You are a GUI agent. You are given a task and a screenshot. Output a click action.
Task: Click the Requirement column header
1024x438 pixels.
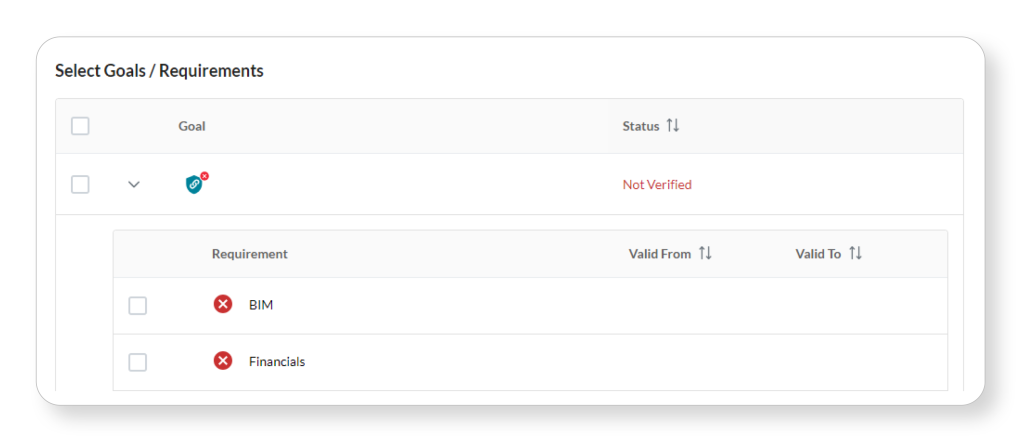coord(249,254)
